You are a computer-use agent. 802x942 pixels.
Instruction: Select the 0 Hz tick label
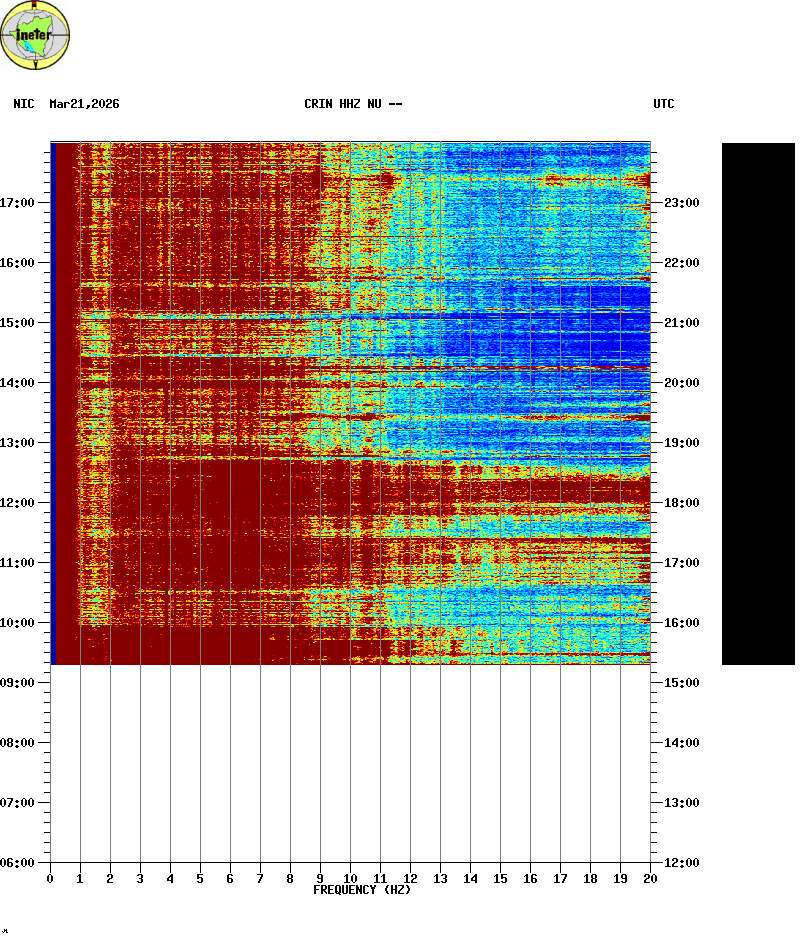click(x=50, y=879)
